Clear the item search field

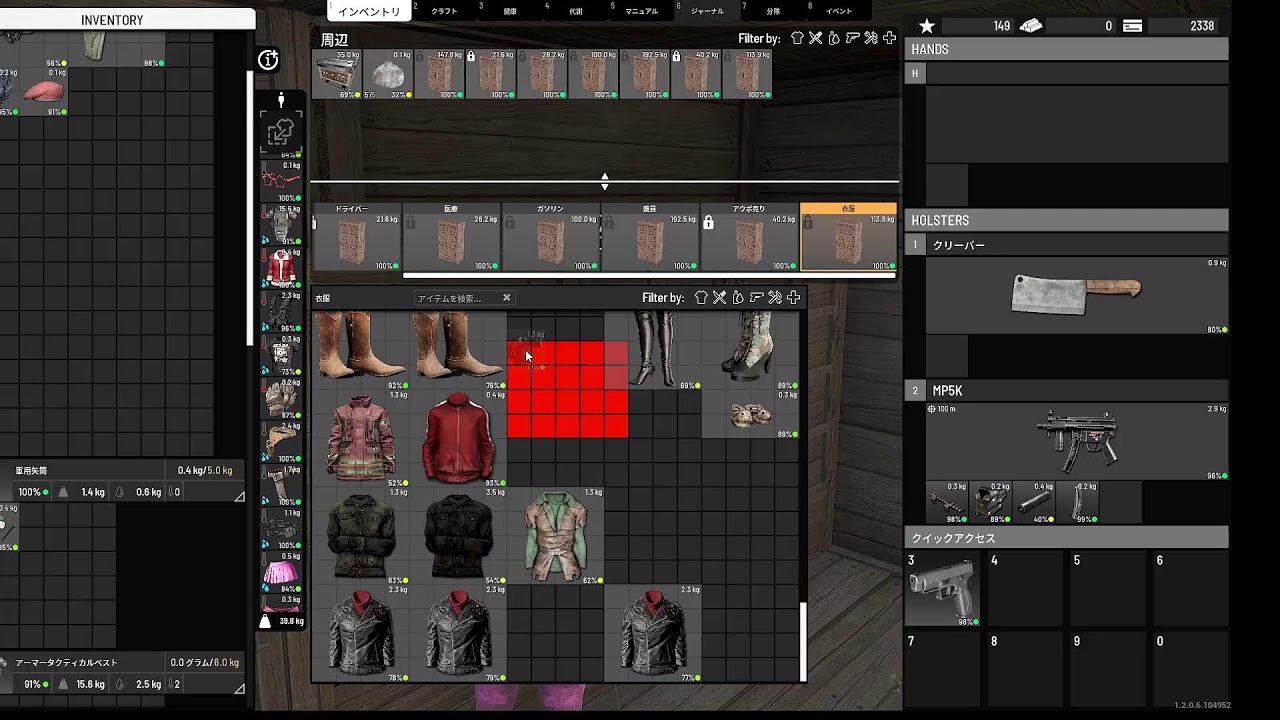(506, 298)
